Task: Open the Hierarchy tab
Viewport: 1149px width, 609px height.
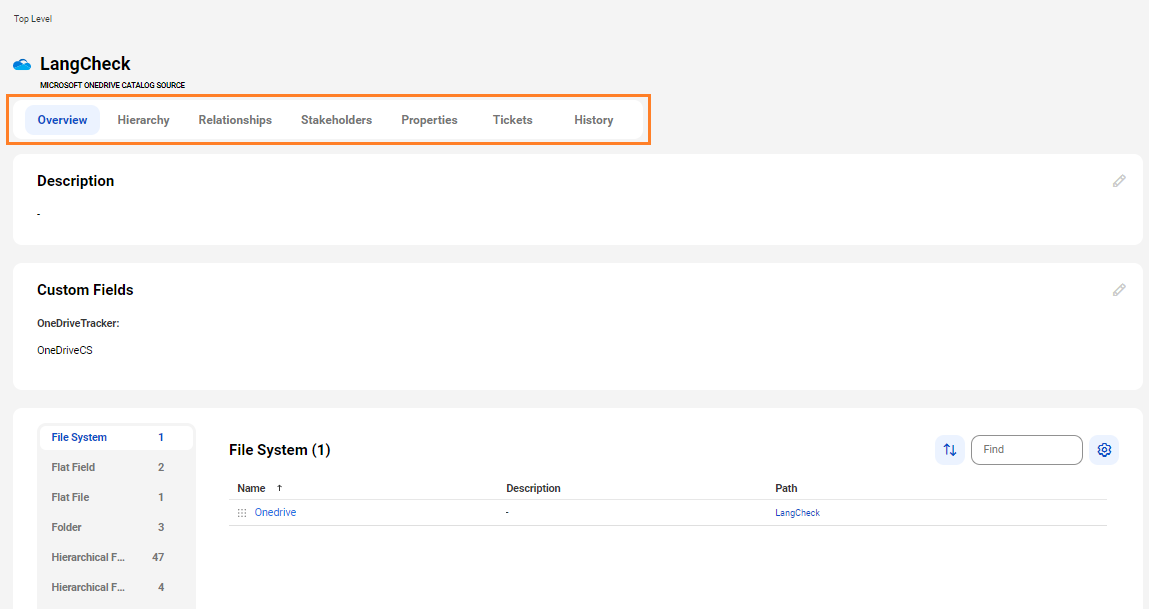Action: 144,120
